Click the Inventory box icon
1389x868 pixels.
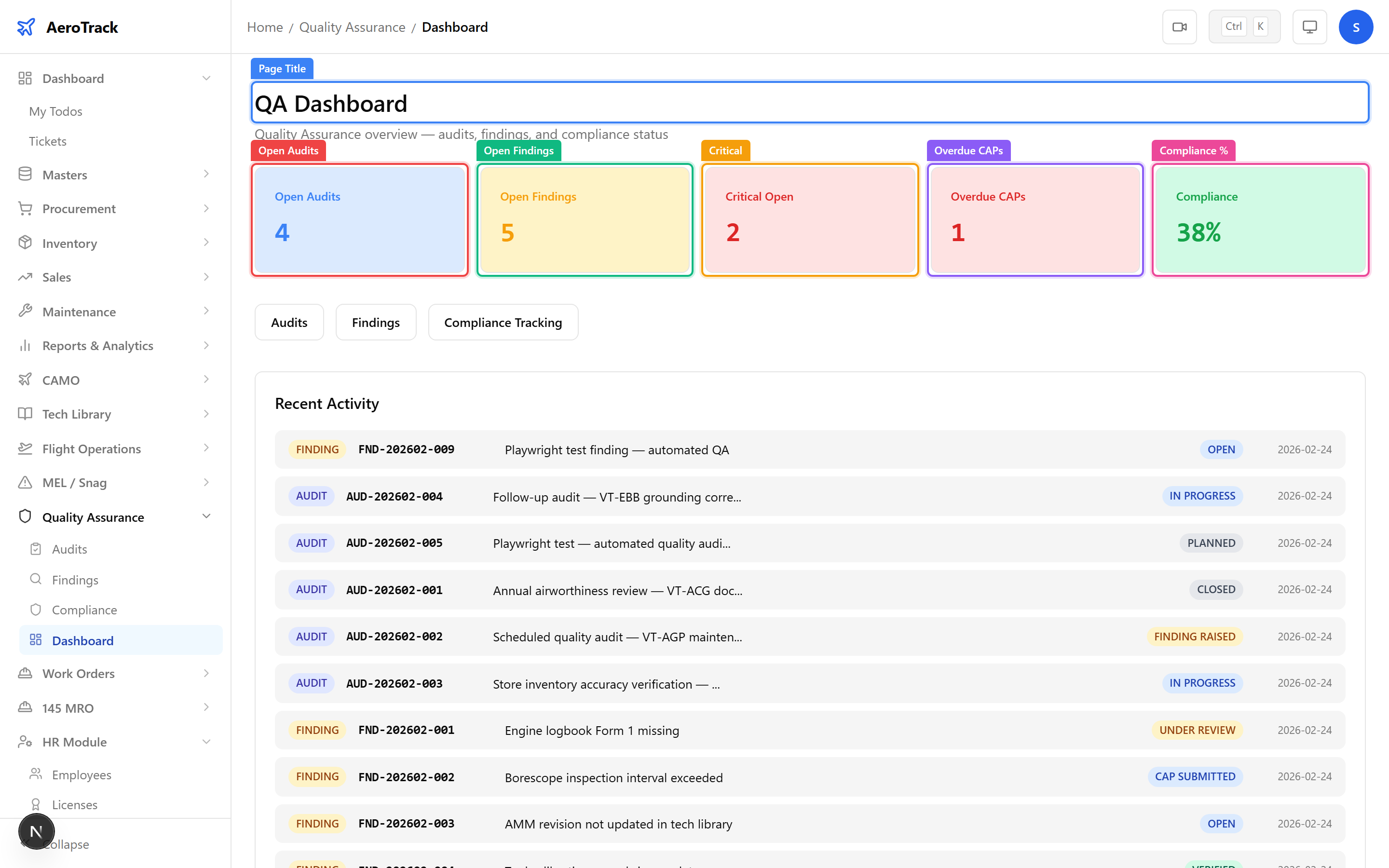point(25,243)
